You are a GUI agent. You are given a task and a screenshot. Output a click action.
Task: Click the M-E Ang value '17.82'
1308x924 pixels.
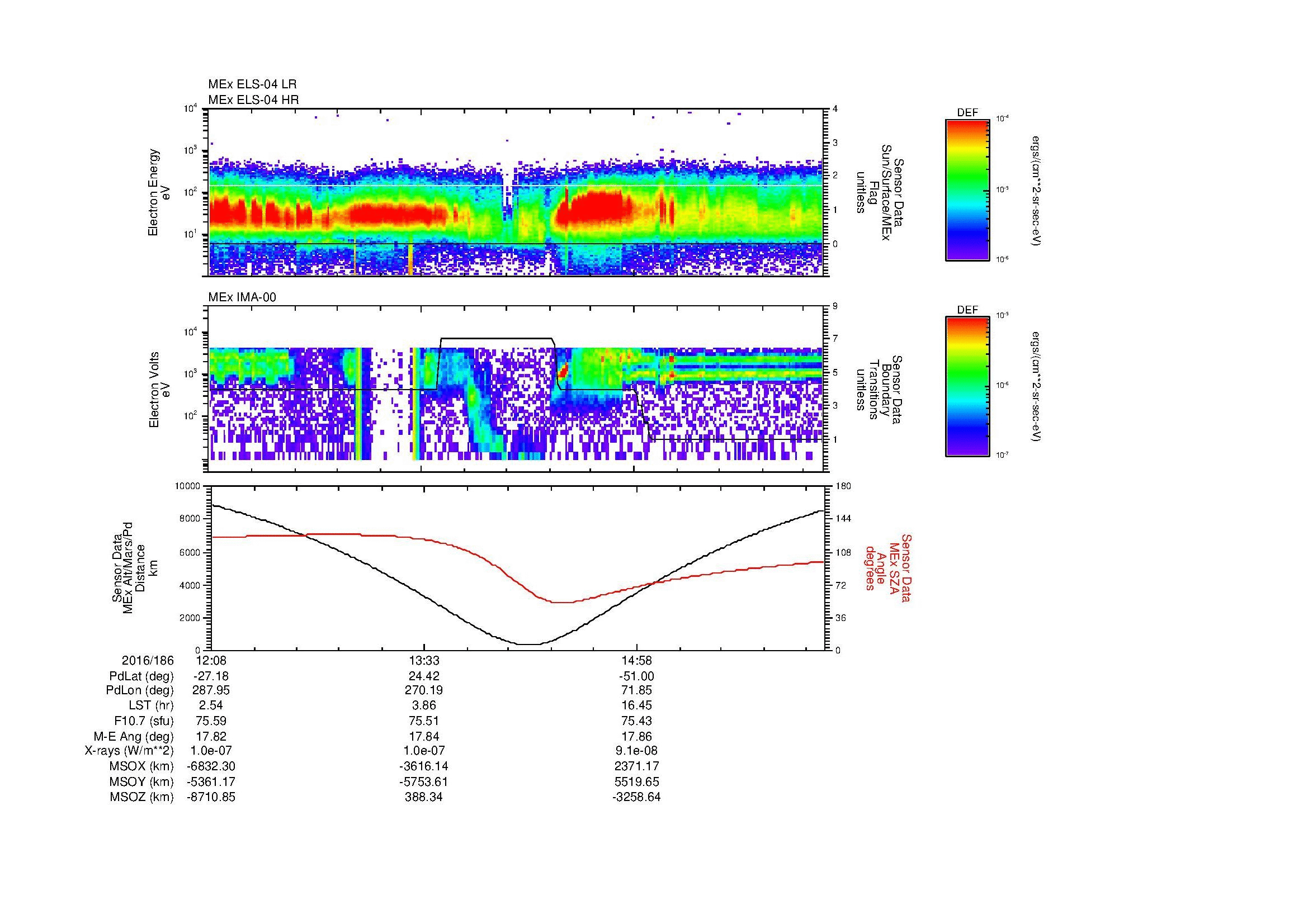(211, 736)
